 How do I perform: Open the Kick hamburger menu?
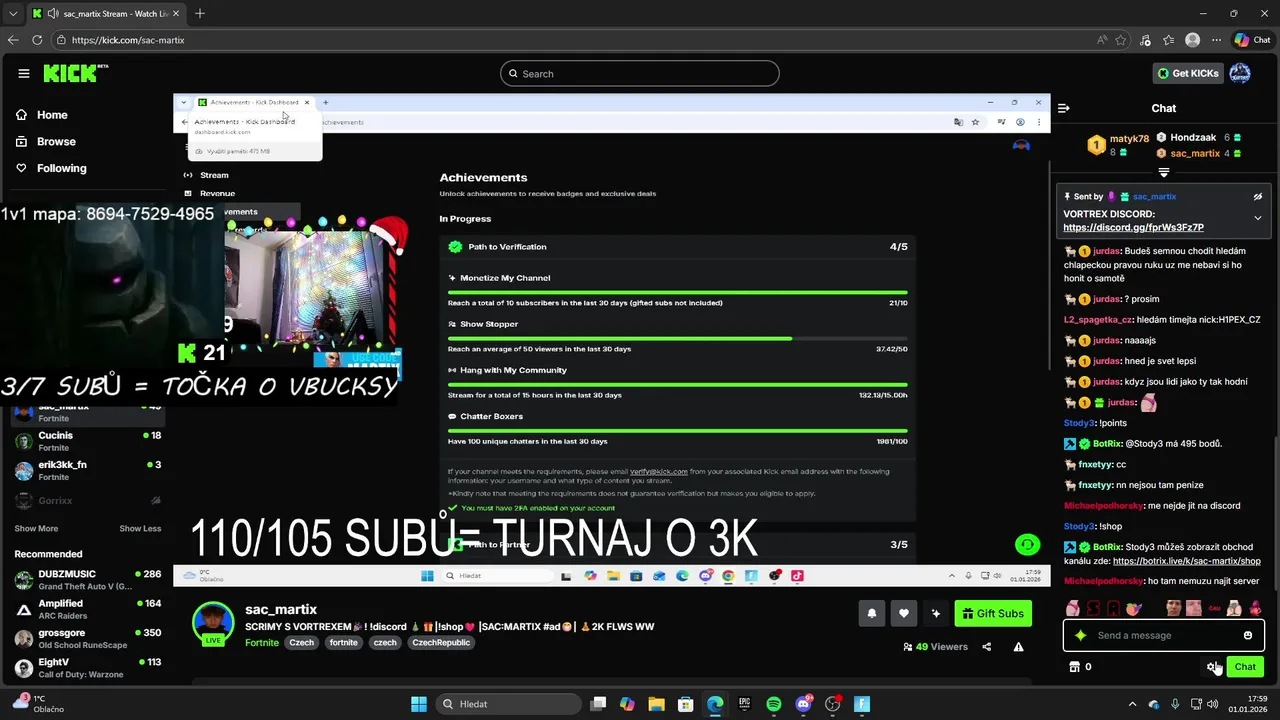(24, 73)
